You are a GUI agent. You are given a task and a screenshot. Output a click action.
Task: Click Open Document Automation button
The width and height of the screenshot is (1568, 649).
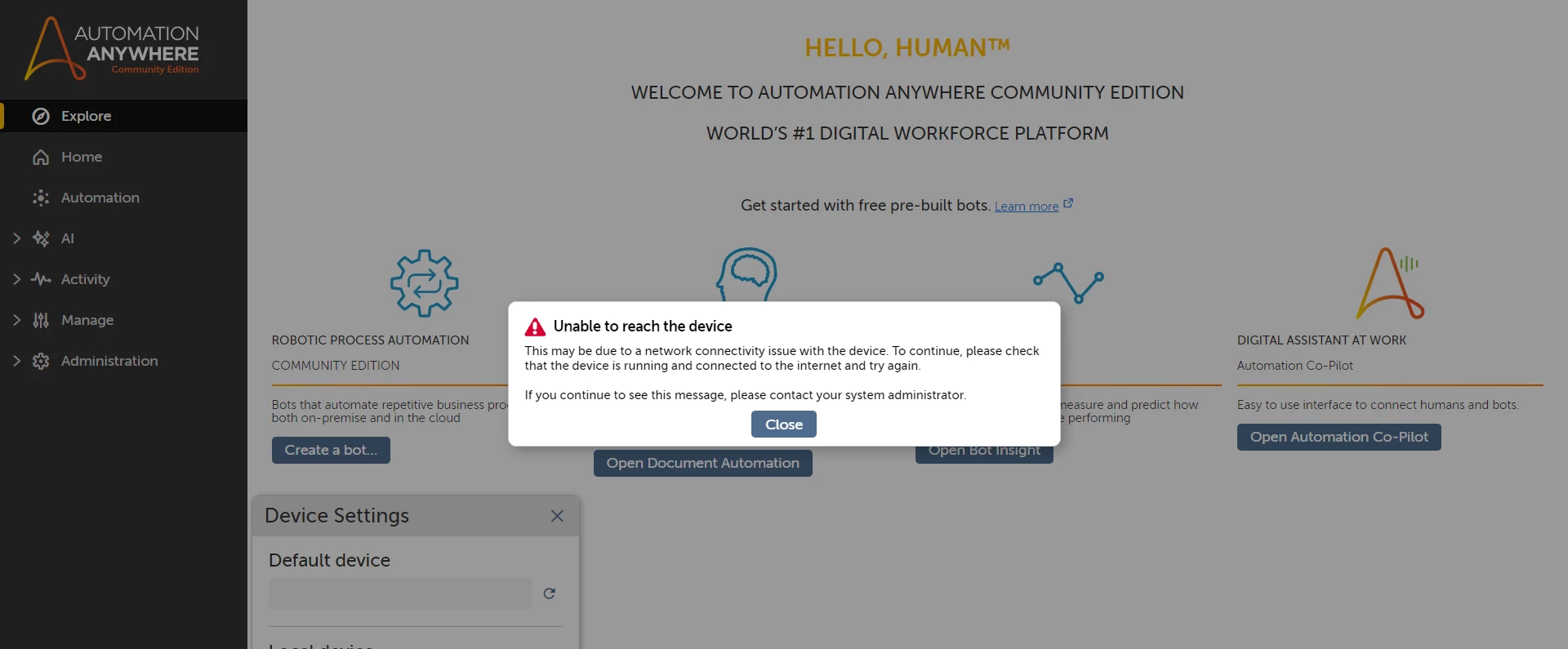click(703, 463)
